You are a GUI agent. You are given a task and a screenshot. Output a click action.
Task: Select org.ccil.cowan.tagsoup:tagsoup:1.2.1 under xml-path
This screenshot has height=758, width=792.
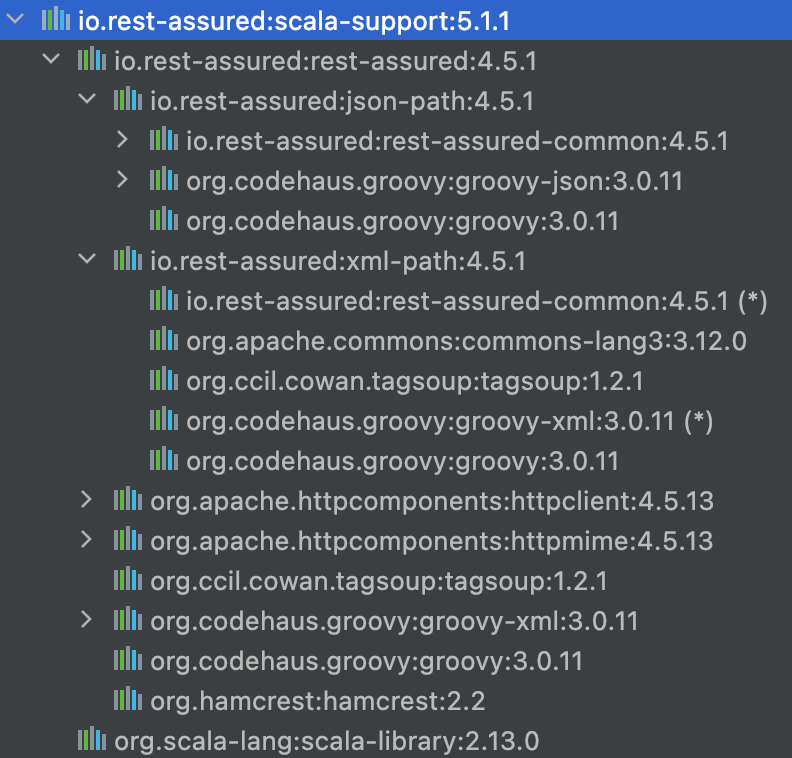click(415, 381)
